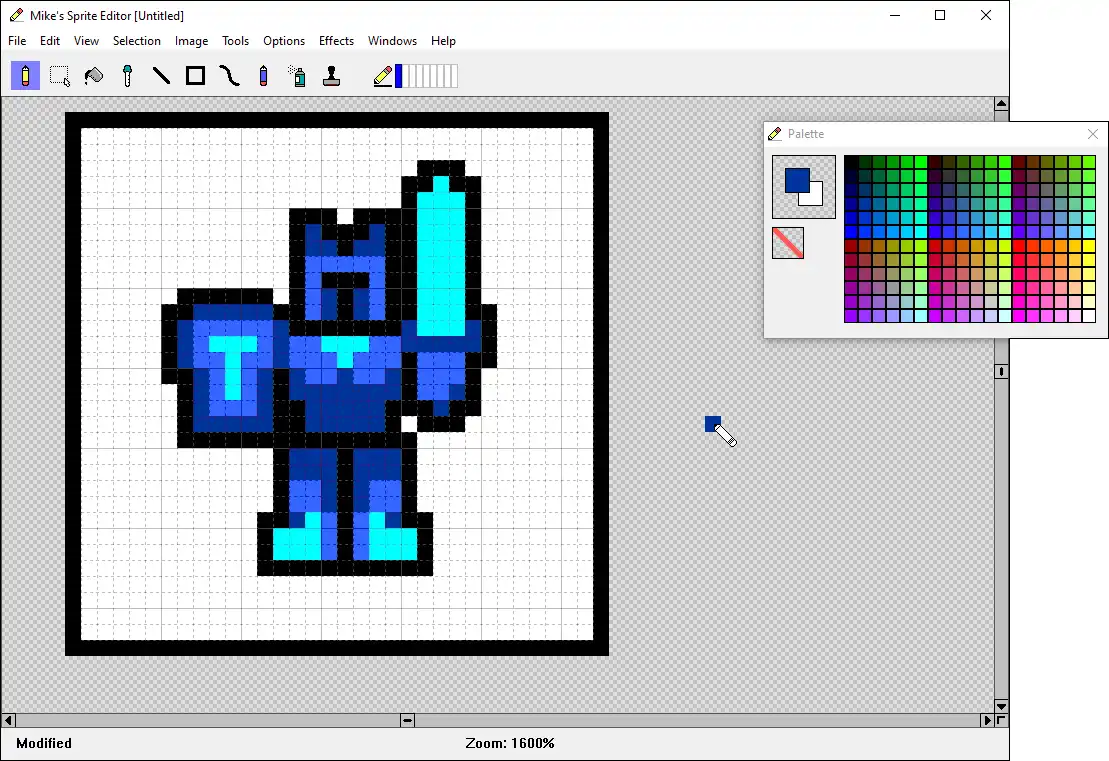Open the Effects menu

point(336,41)
